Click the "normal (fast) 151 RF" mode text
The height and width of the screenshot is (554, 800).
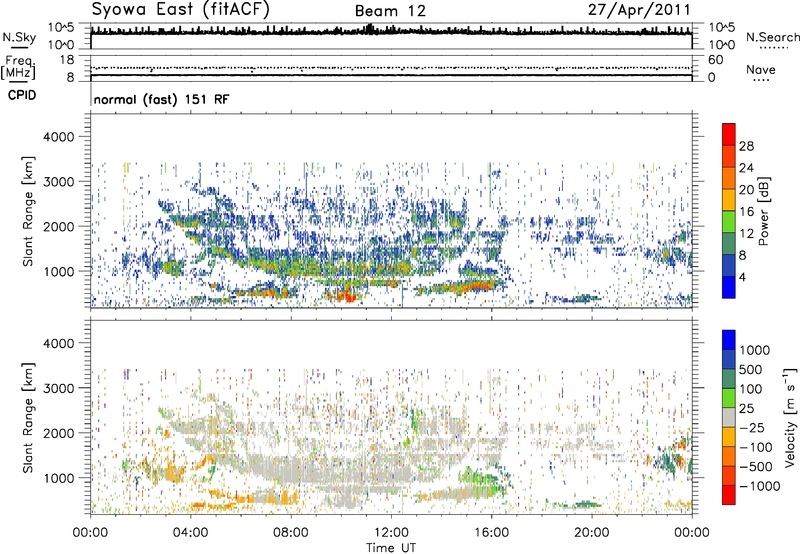162,99
